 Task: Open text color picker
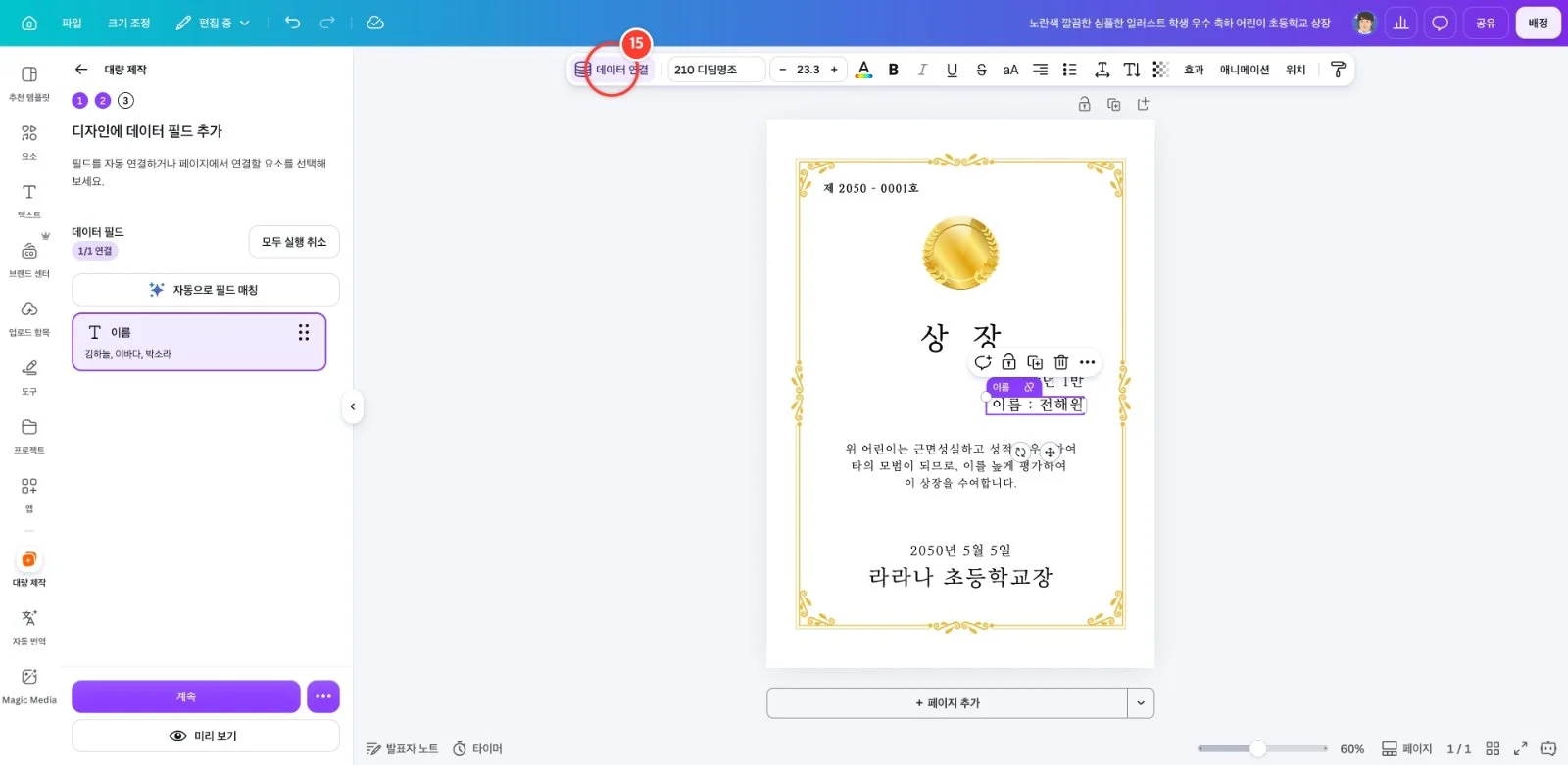tap(863, 70)
